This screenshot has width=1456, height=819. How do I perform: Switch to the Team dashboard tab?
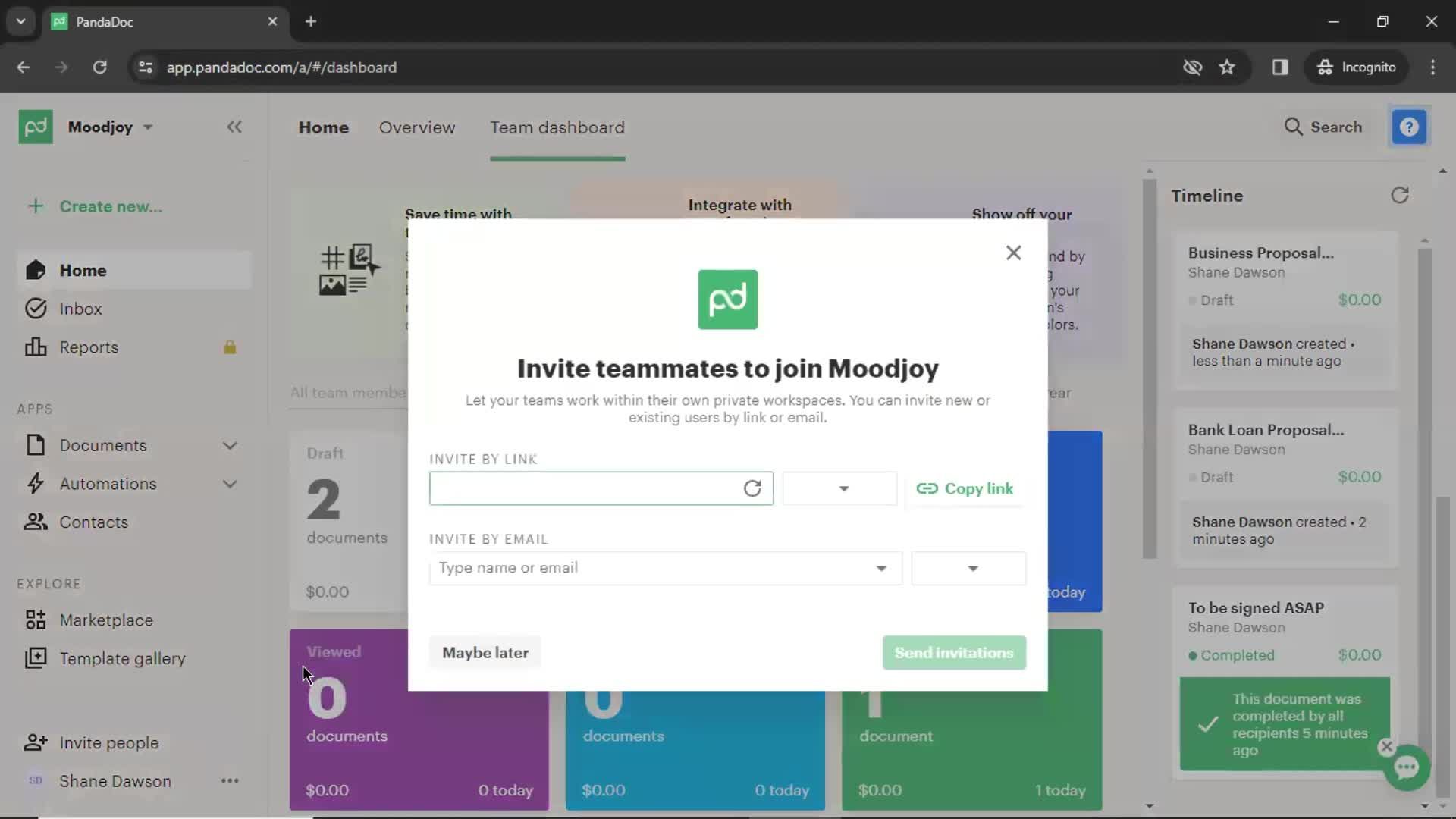[556, 127]
